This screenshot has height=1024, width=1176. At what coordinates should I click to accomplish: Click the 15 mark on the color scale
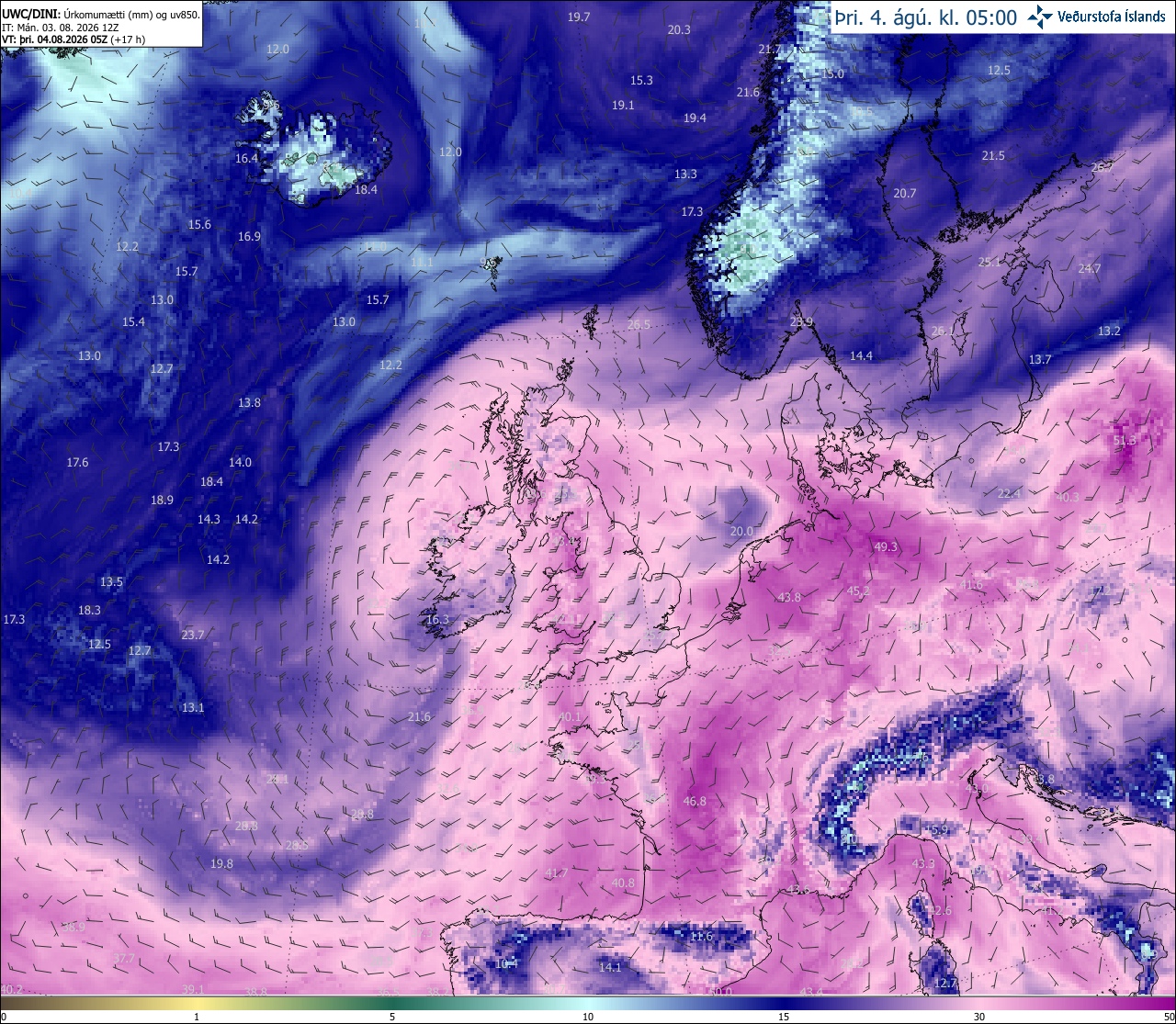tap(784, 1017)
